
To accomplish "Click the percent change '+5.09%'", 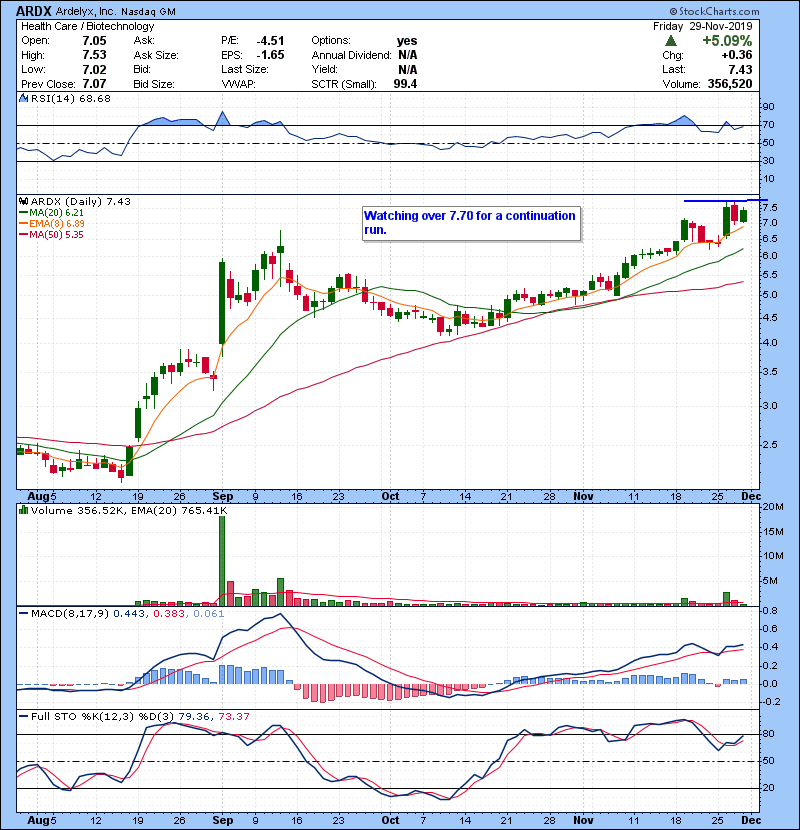I will click(727, 41).
